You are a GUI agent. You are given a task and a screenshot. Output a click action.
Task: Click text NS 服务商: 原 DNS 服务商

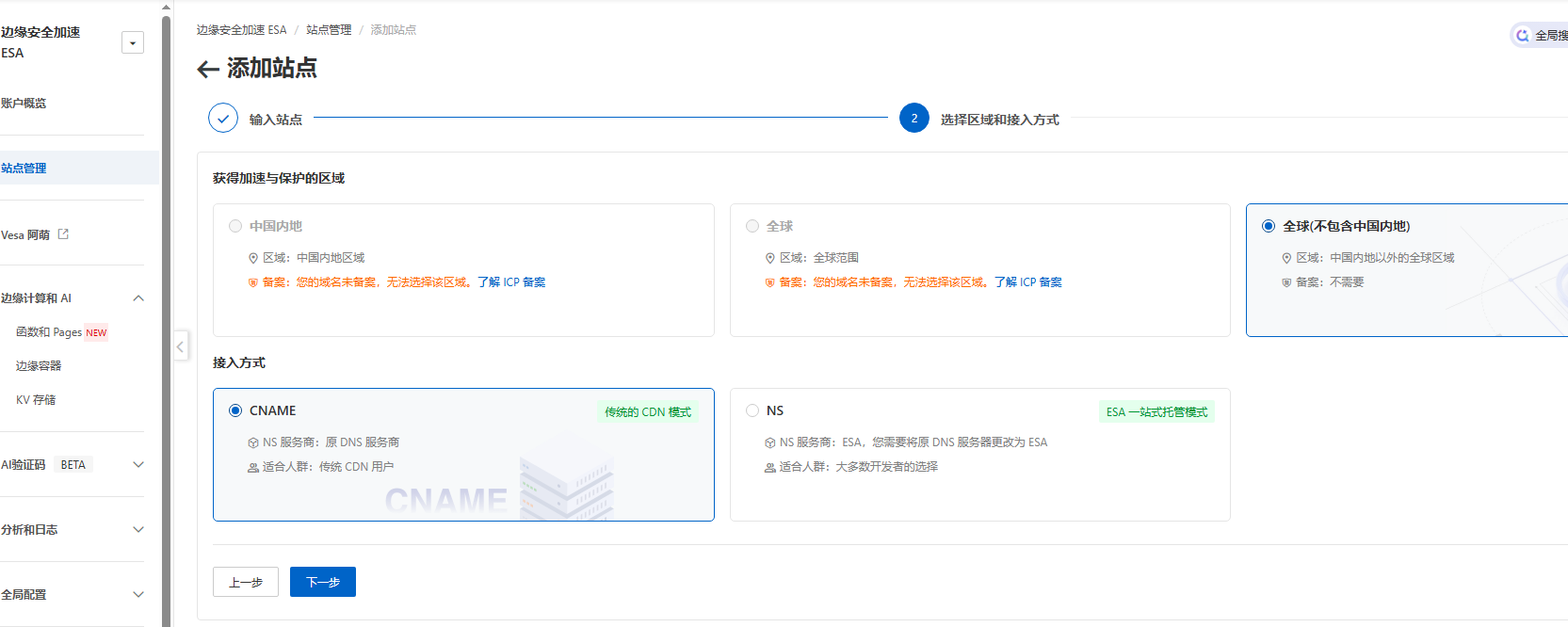[x=331, y=442]
